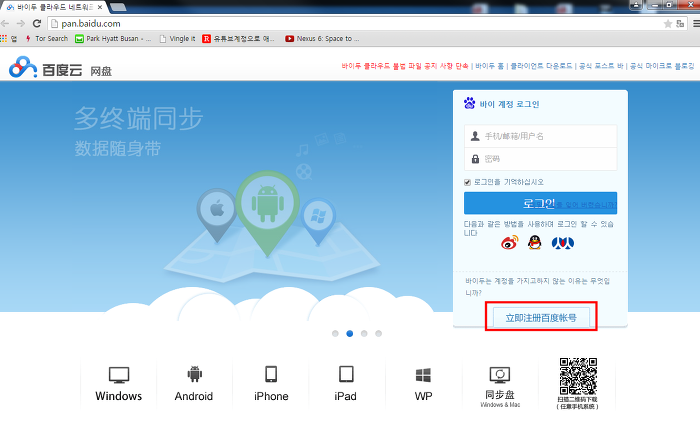Click the username input field

541,136
